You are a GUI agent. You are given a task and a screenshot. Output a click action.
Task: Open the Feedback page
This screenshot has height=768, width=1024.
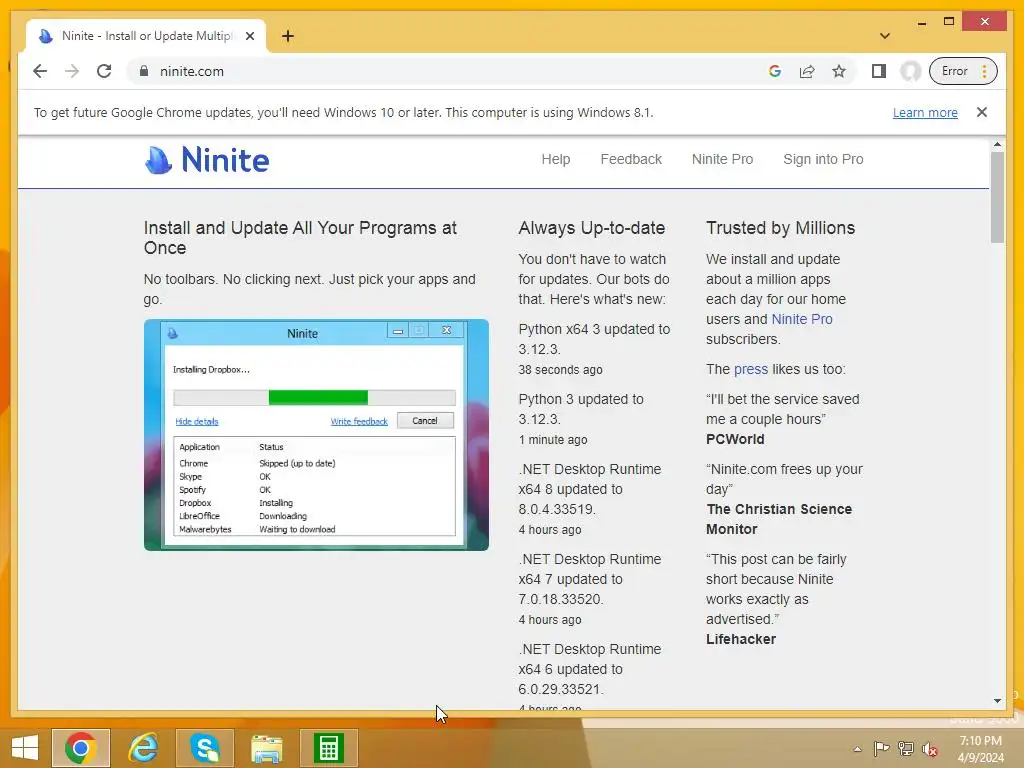point(631,159)
